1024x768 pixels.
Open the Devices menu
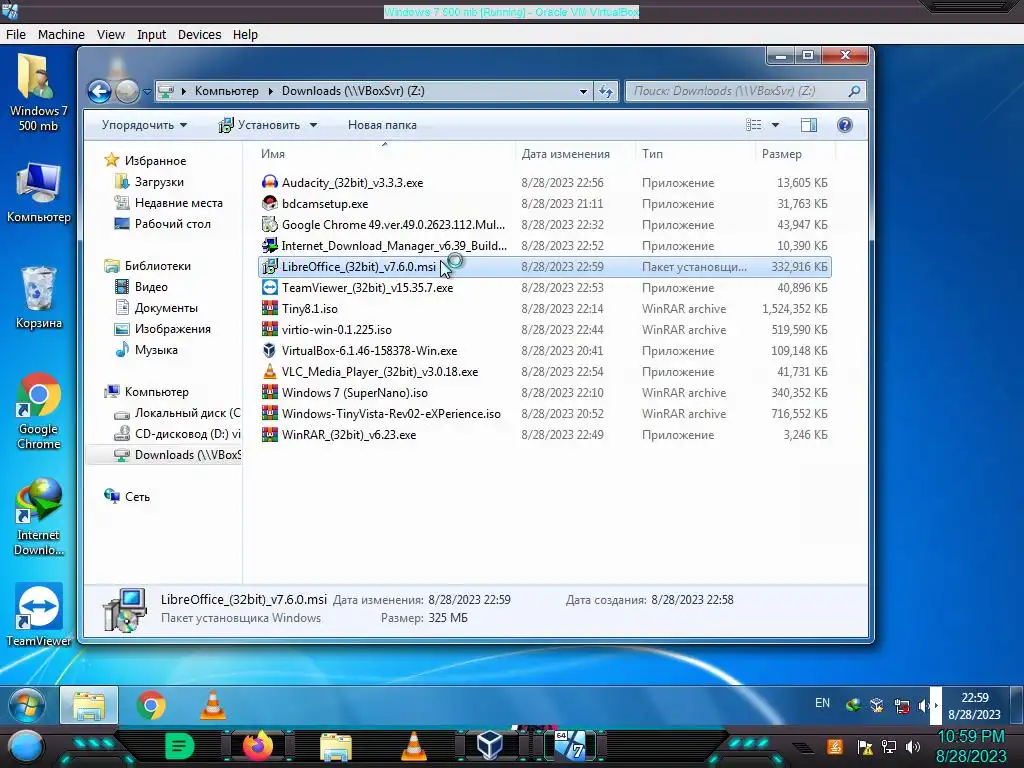tap(199, 35)
